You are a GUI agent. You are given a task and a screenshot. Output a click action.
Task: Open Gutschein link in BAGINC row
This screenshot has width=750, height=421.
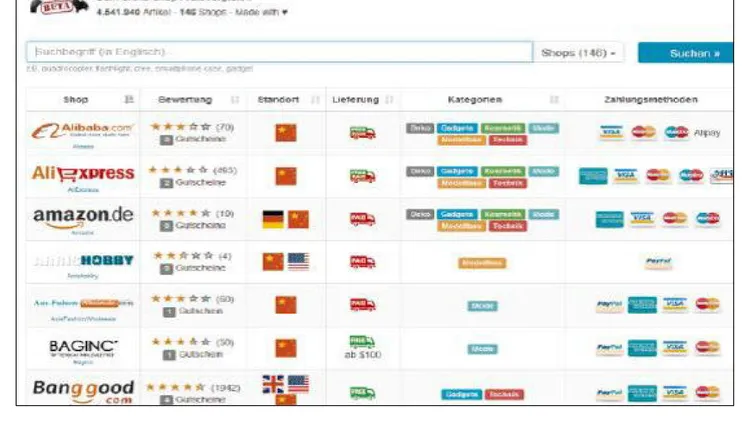coord(200,355)
